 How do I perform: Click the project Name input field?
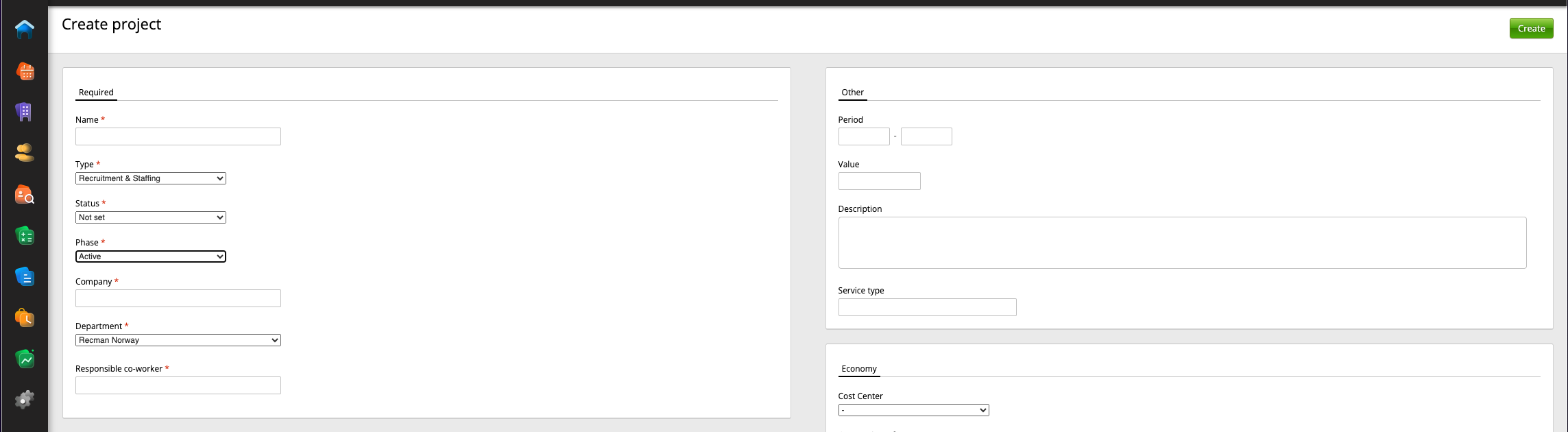pos(178,136)
